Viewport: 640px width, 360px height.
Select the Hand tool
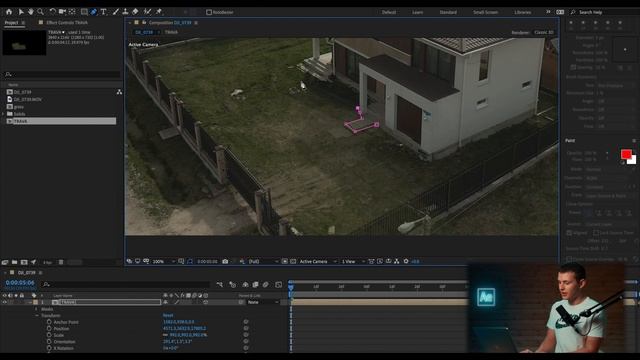(31, 12)
